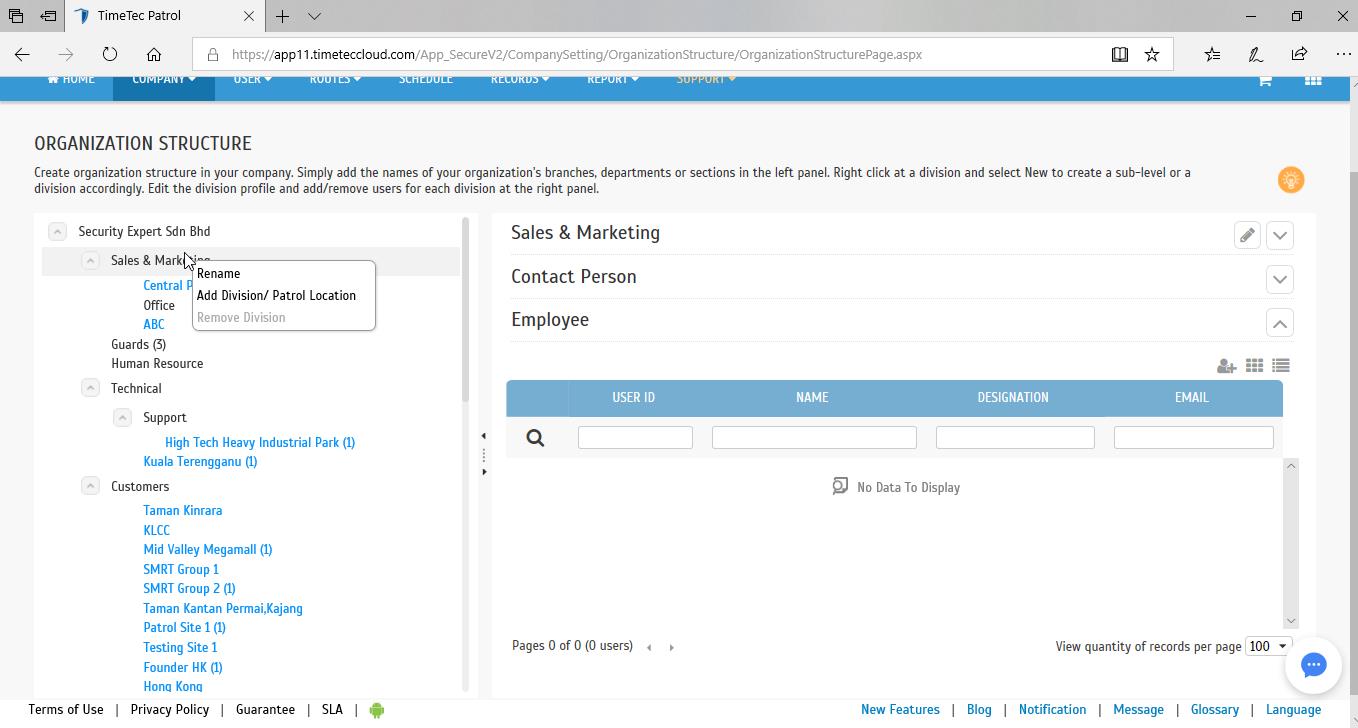Click the add notes pen icon
This screenshot has width=1358, height=728.
(1255, 54)
